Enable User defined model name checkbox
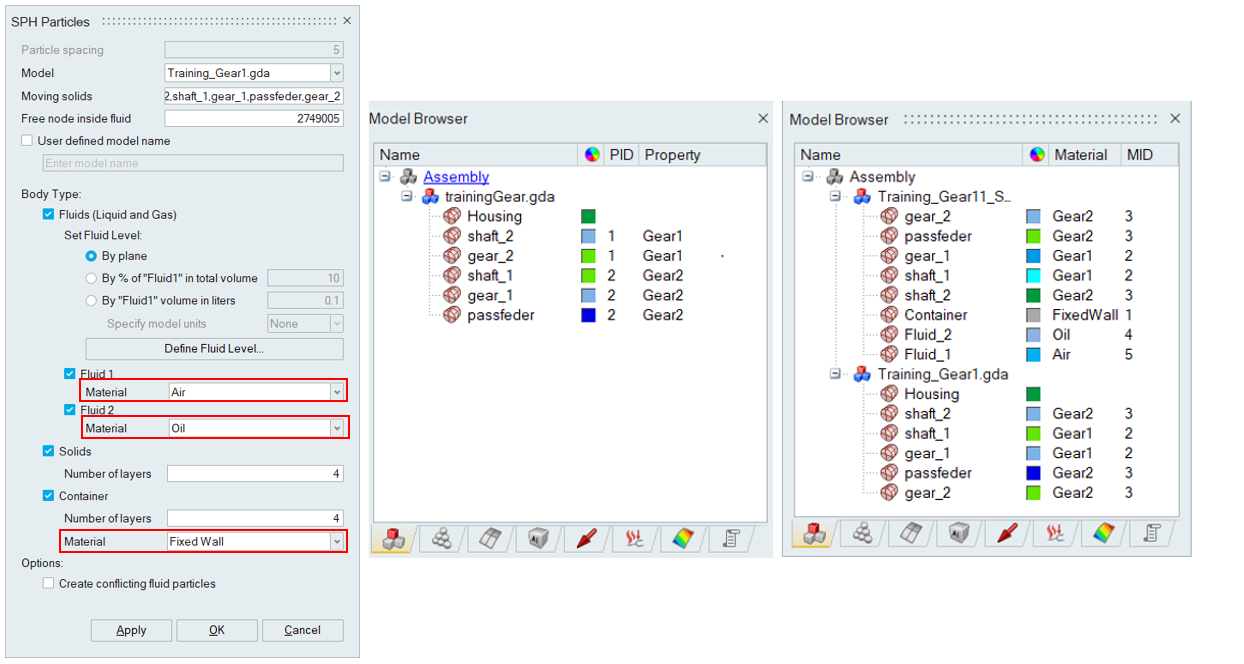 (x=28, y=141)
